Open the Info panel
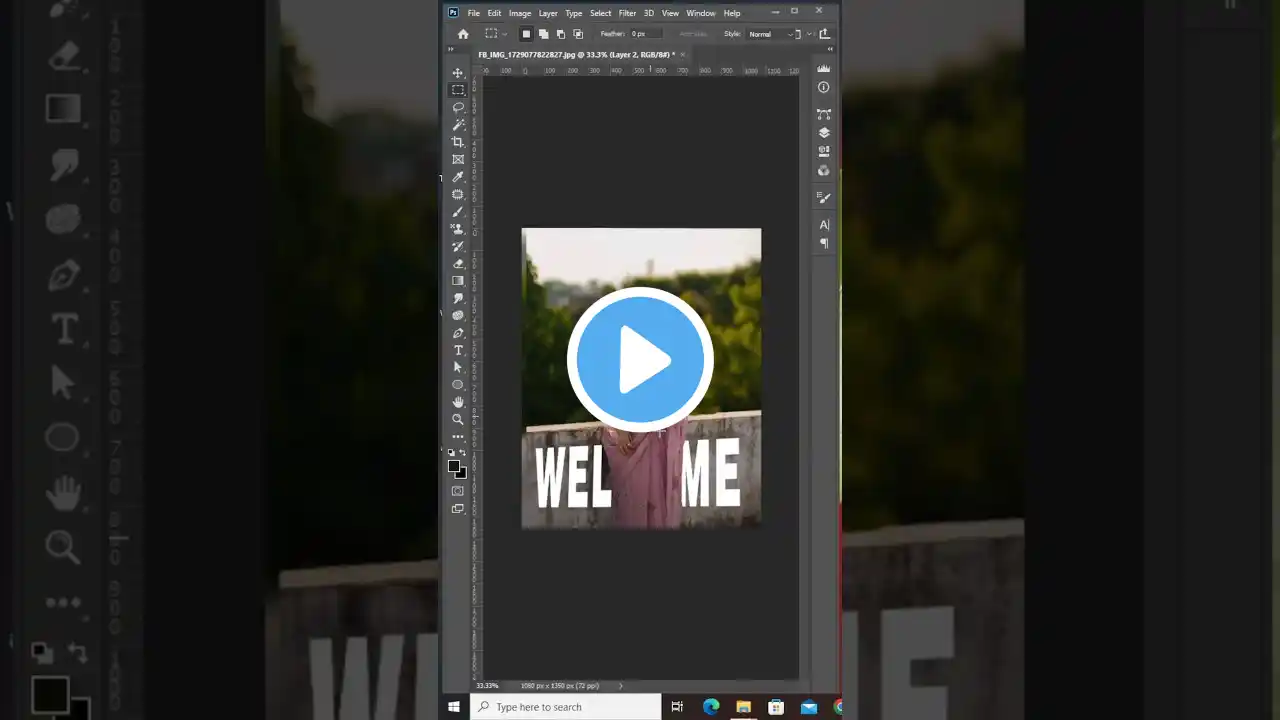 tap(824, 87)
